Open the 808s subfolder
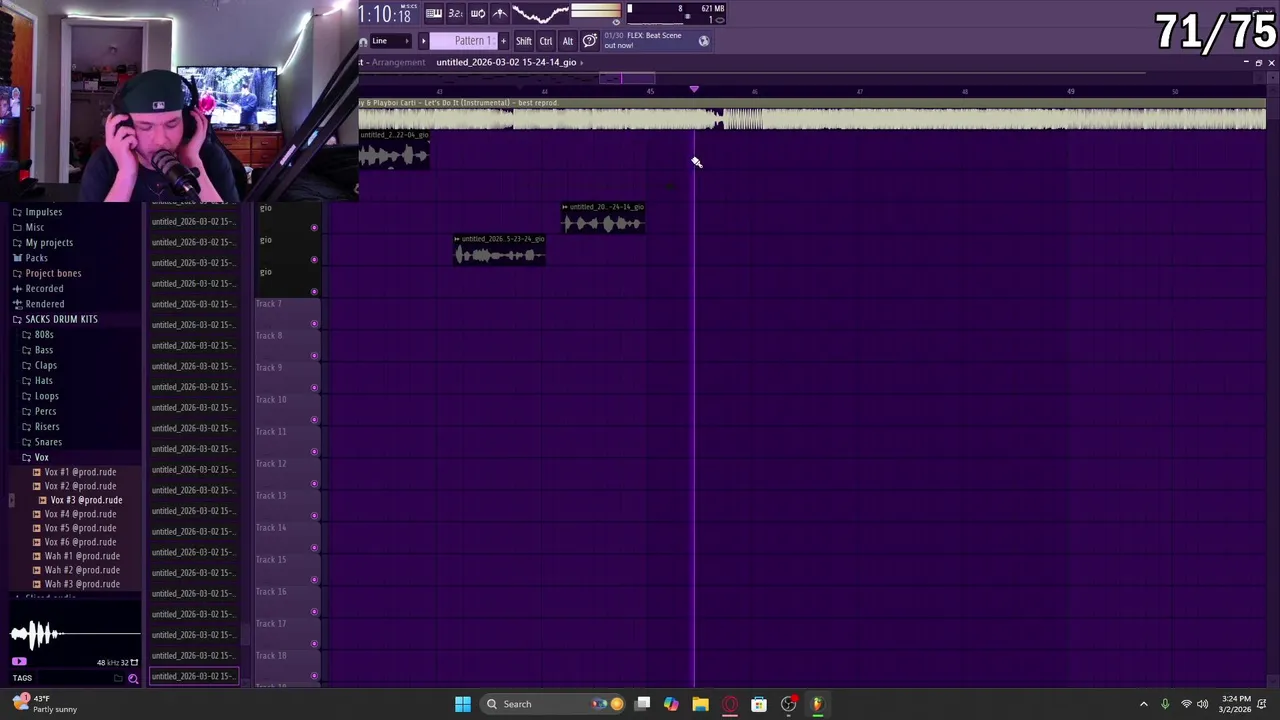This screenshot has height=720, width=1280. point(44,335)
